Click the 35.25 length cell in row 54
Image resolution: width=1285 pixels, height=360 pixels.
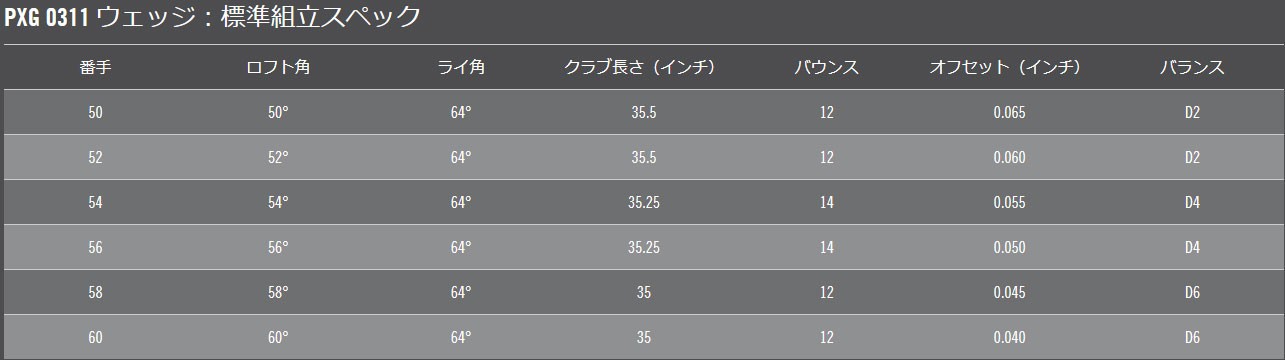(x=644, y=203)
